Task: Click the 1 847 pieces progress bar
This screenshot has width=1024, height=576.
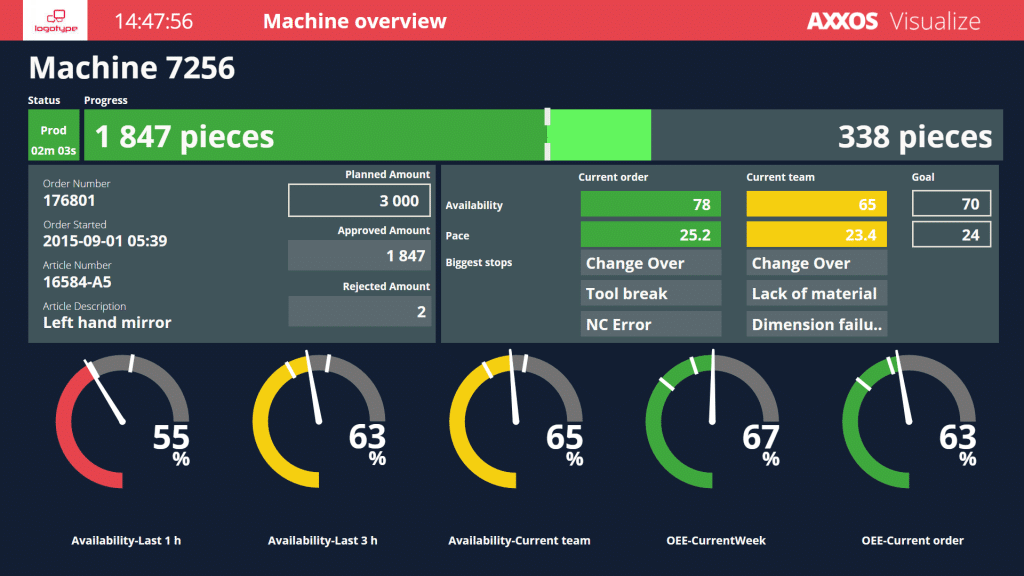Action: click(314, 136)
